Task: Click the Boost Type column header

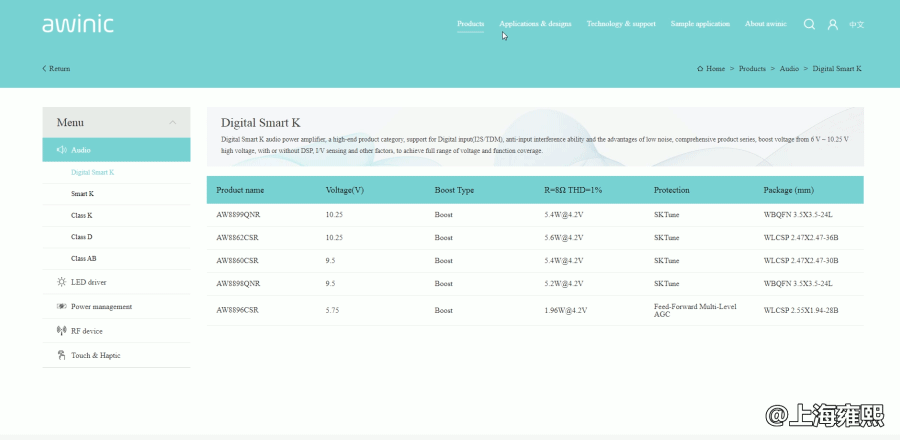Action: (454, 190)
